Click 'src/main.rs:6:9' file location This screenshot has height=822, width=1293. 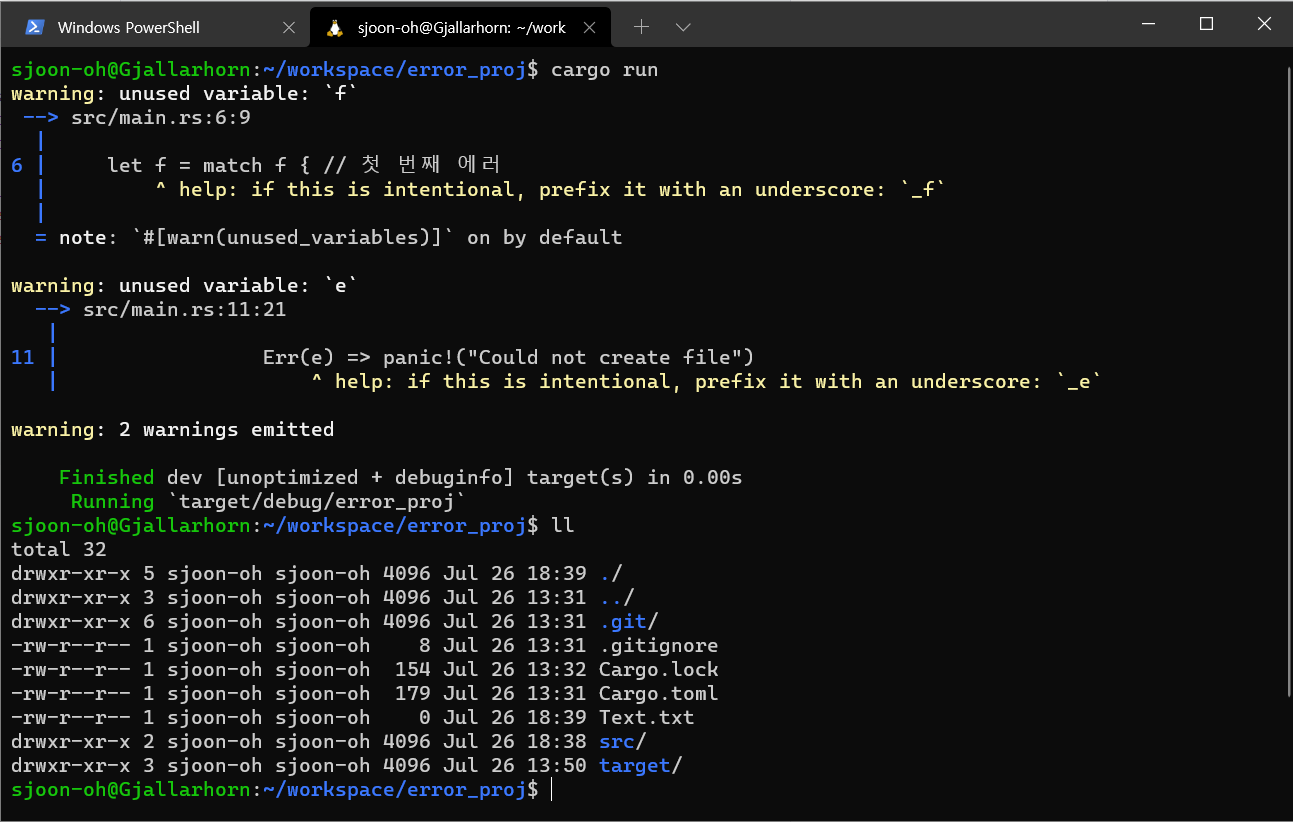coord(161,117)
